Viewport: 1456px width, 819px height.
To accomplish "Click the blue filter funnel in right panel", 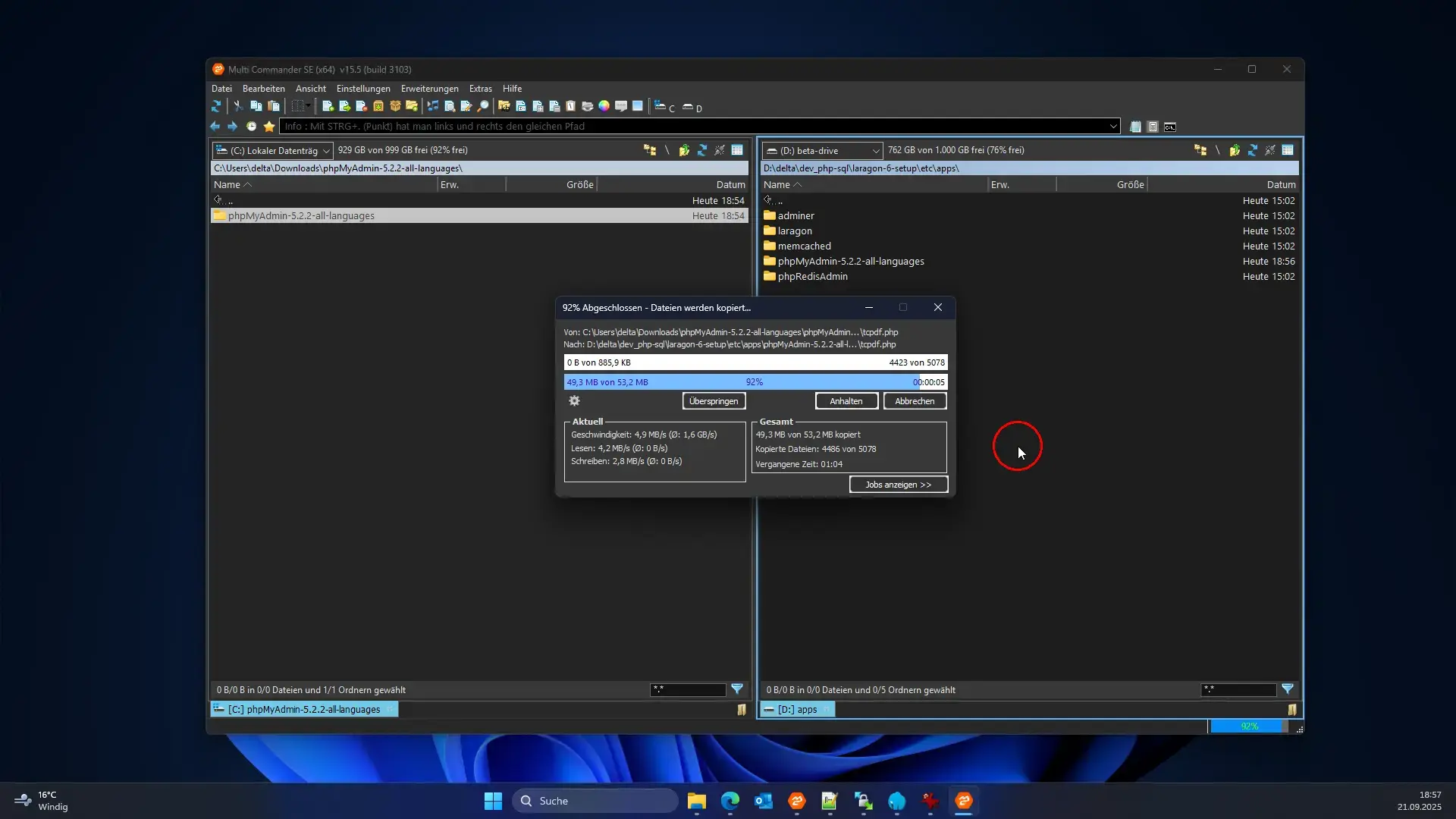I will (1287, 689).
